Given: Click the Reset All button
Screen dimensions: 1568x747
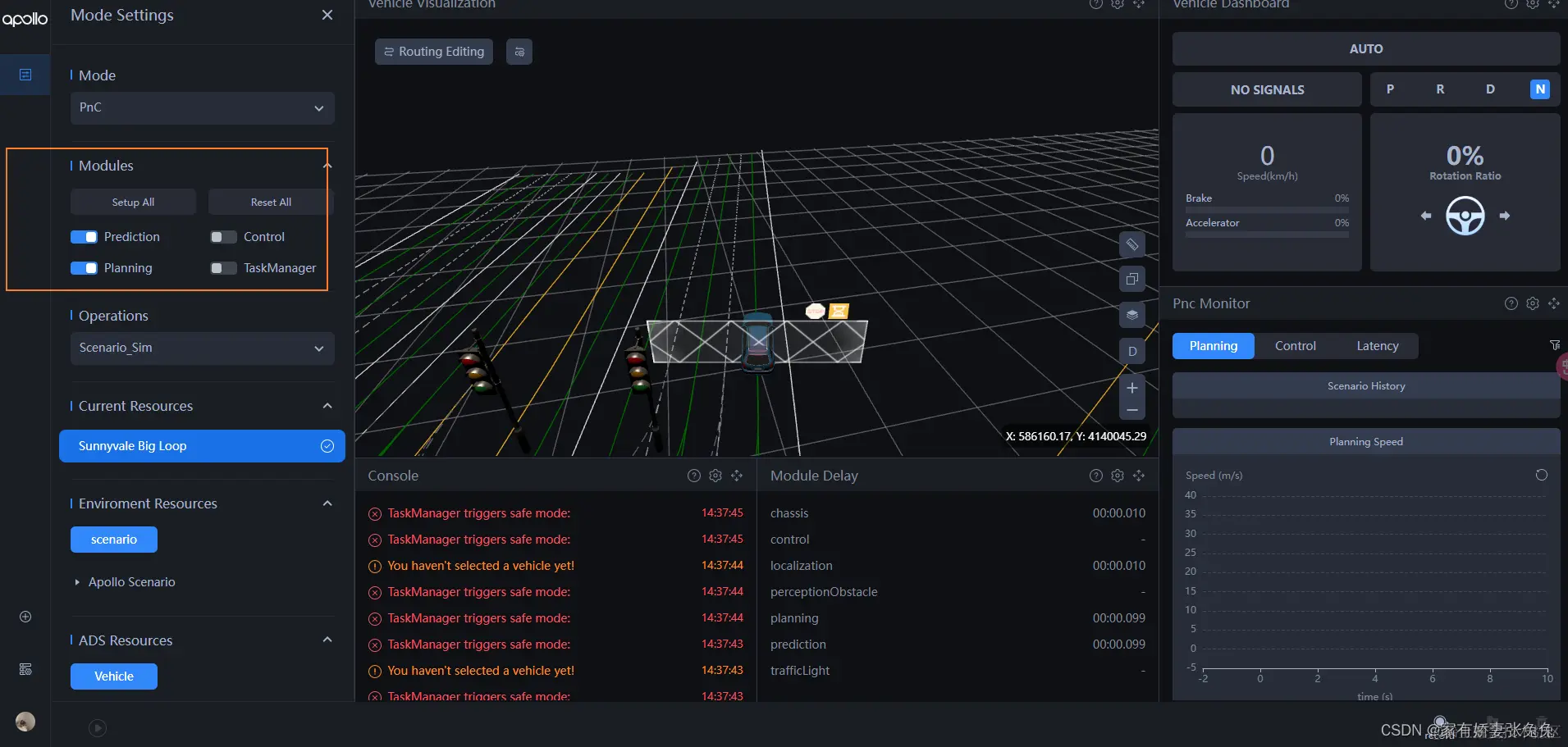Looking at the screenshot, I should (271, 202).
